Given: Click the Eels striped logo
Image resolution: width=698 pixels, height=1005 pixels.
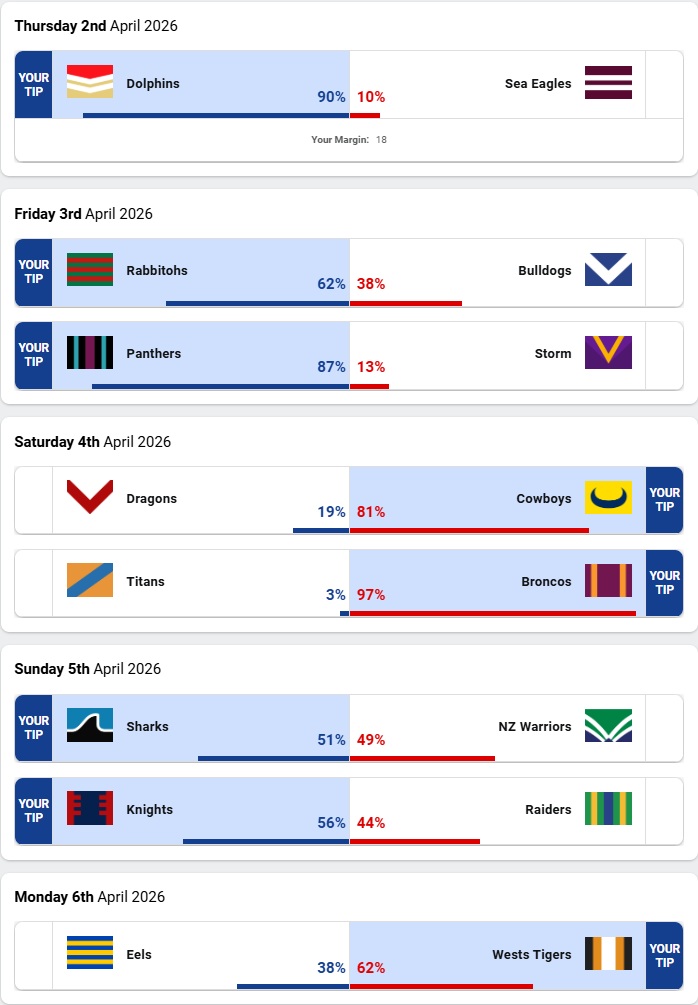Looking at the screenshot, I should tap(90, 954).
